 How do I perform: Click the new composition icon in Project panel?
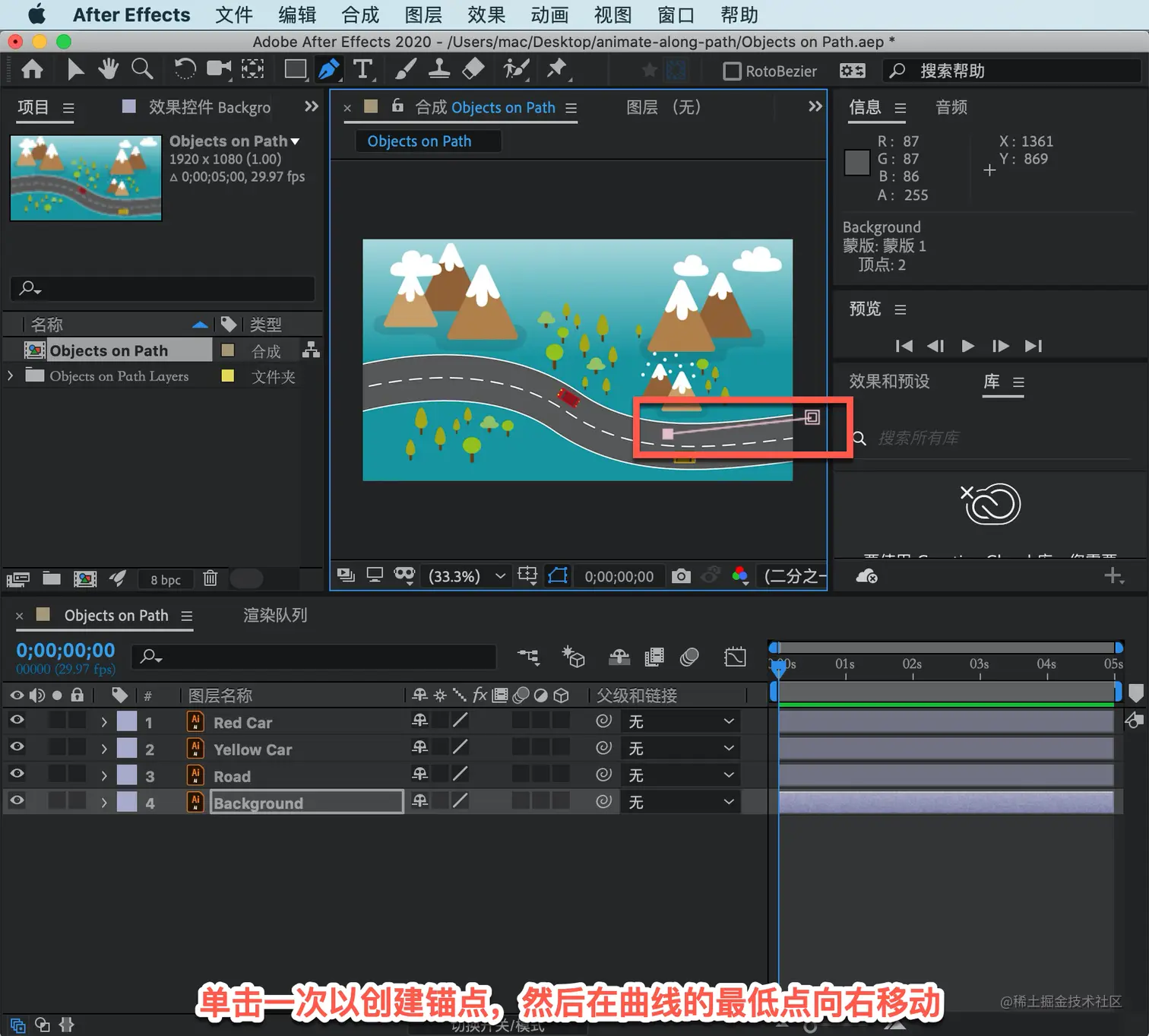tap(85, 578)
